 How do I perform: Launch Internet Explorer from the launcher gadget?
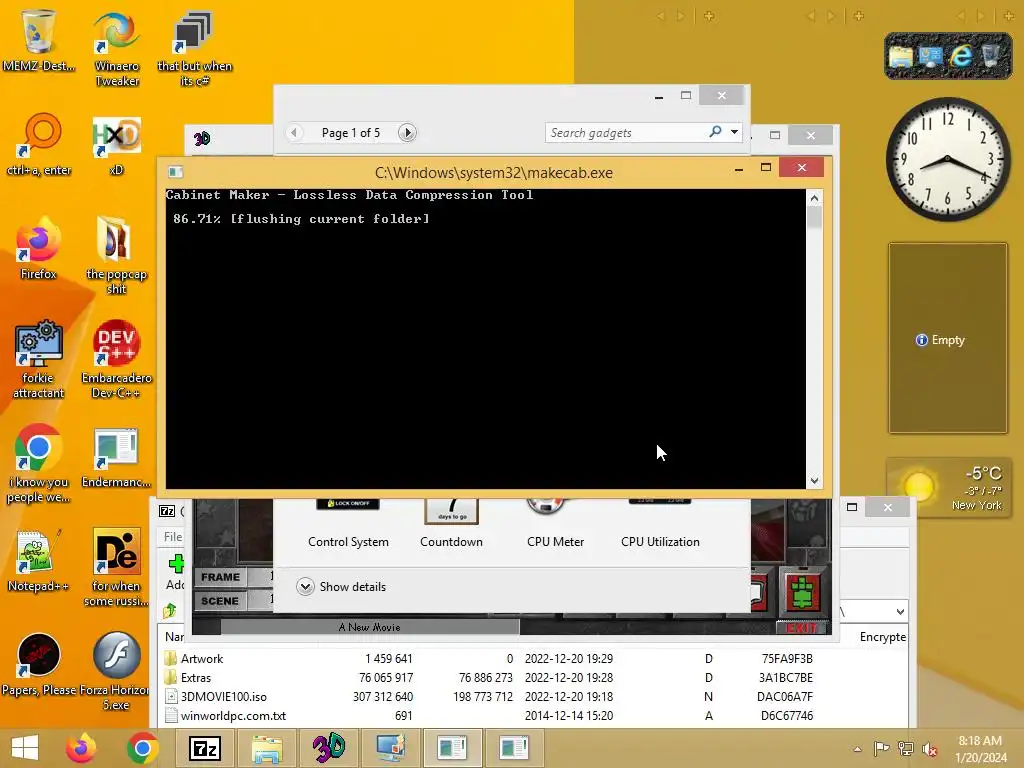click(x=961, y=57)
